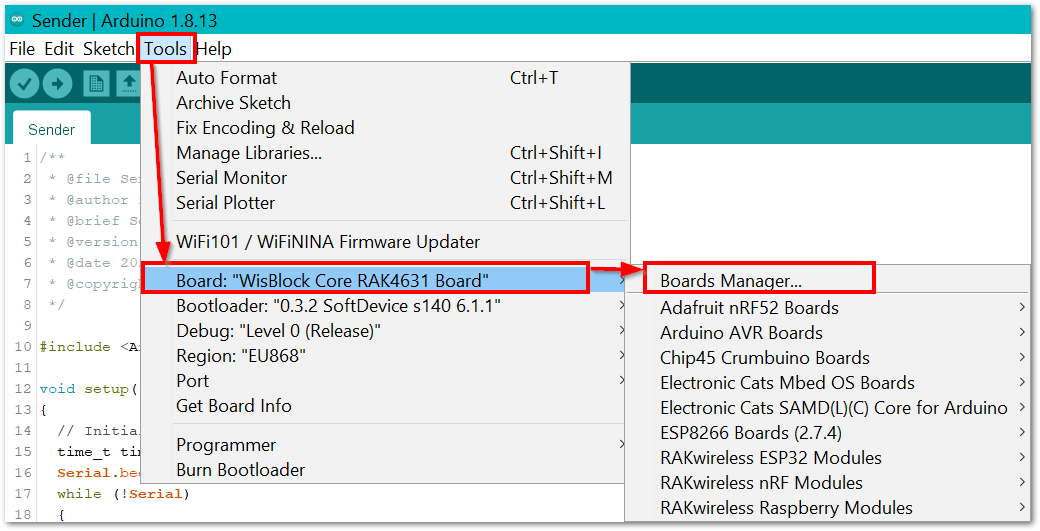Expand ESP8266 Boards (2.7.4) submenu
This screenshot has height=531, width=1040.
tap(829, 433)
